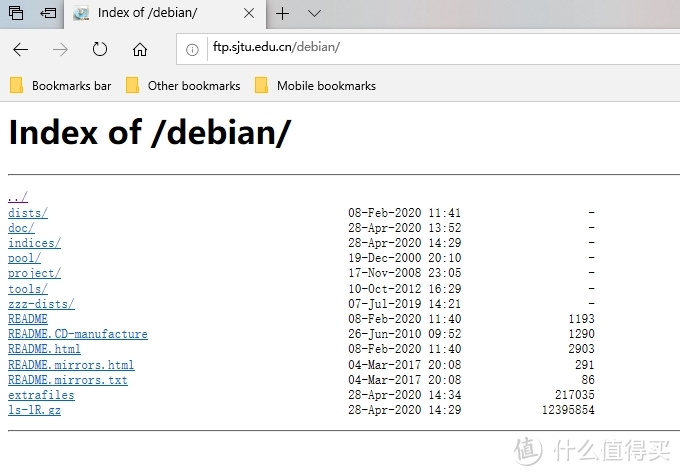The width and height of the screenshot is (680, 476).
Task: Open README.mirrors.html file link
Action: pos(71,365)
